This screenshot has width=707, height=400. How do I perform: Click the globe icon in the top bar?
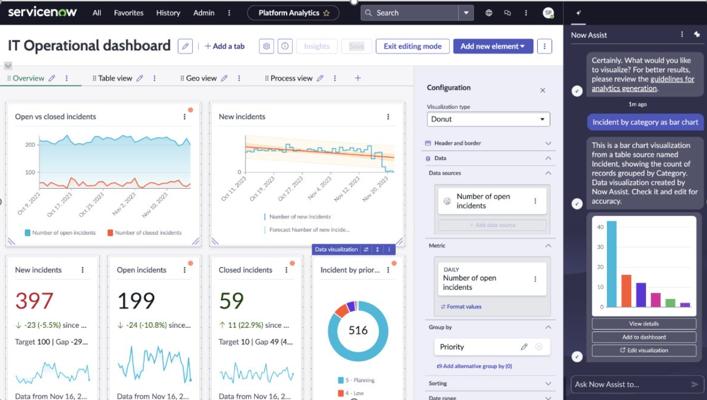[x=489, y=13]
